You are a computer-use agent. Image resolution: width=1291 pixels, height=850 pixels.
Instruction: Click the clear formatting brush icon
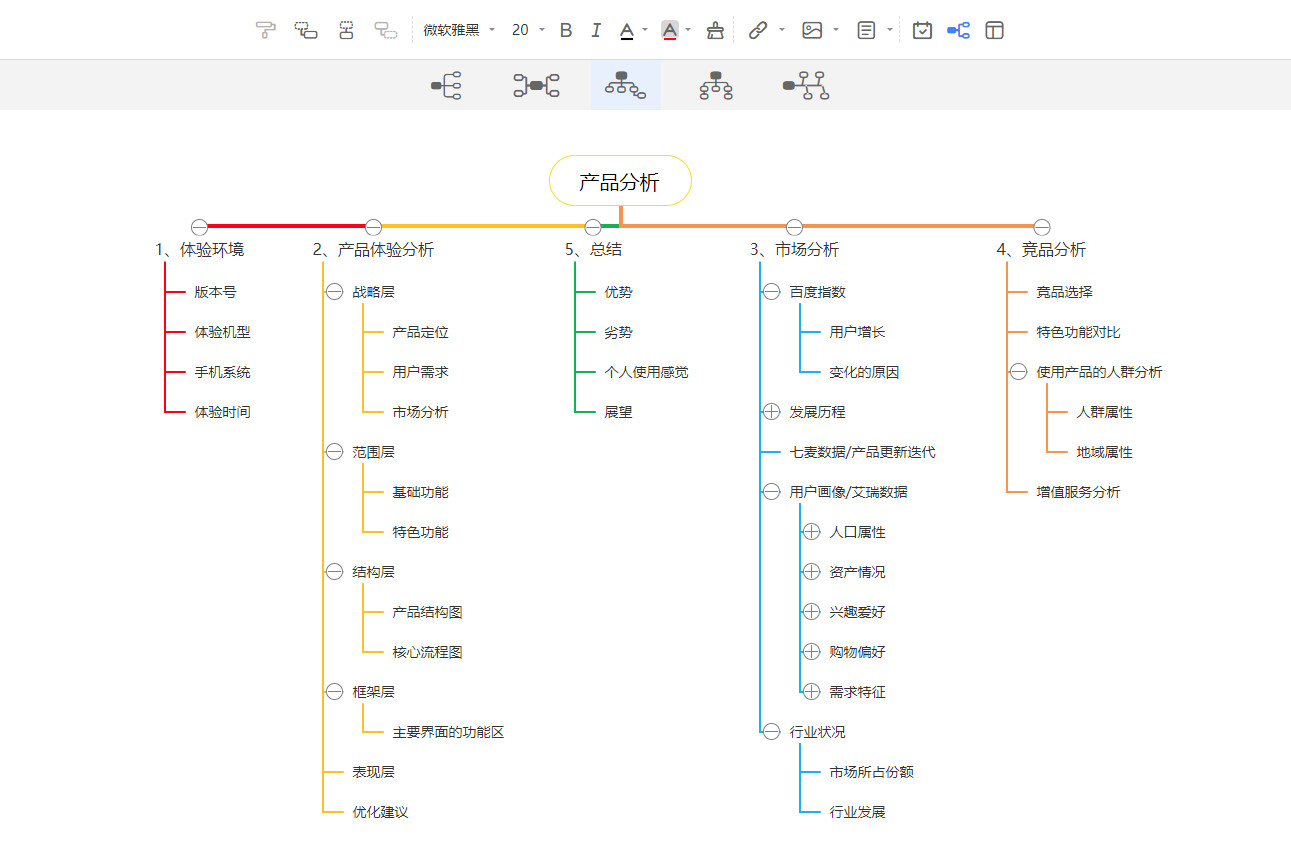715,30
